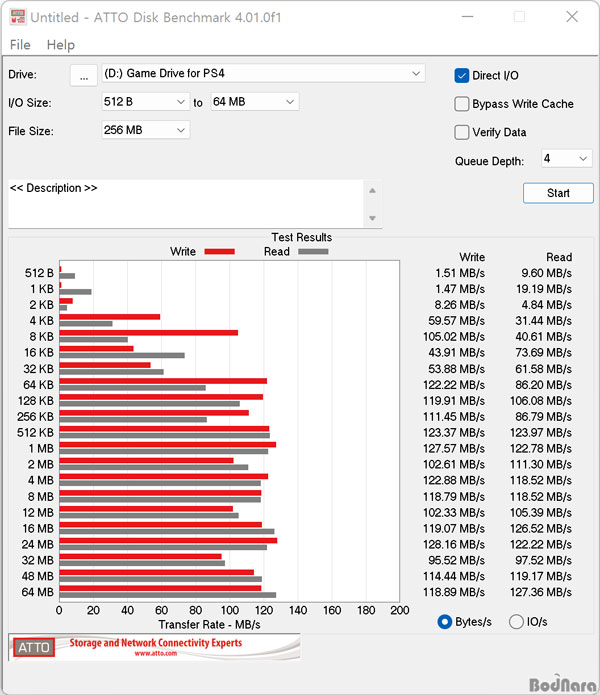Click the Transfer Rate - MB/s axis label
Image resolution: width=600 pixels, height=695 pixels.
pos(209,625)
